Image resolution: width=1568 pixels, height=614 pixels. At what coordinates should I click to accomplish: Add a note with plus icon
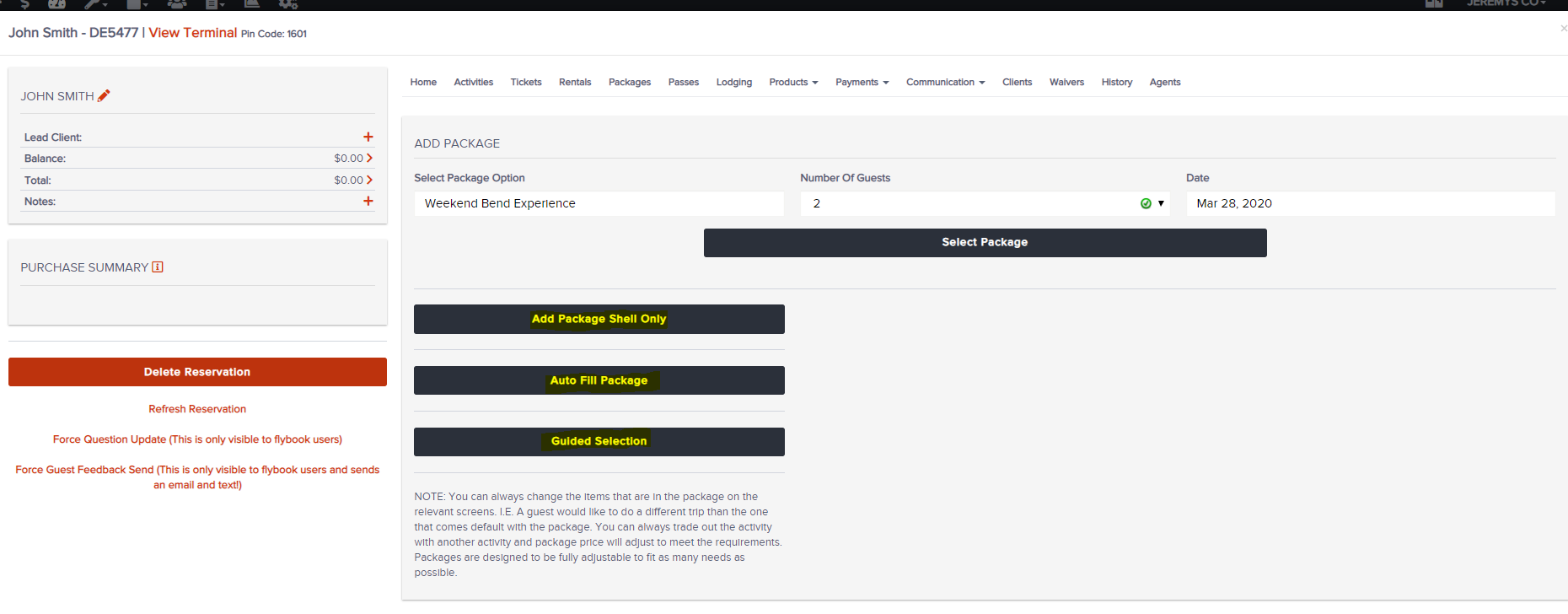click(368, 201)
